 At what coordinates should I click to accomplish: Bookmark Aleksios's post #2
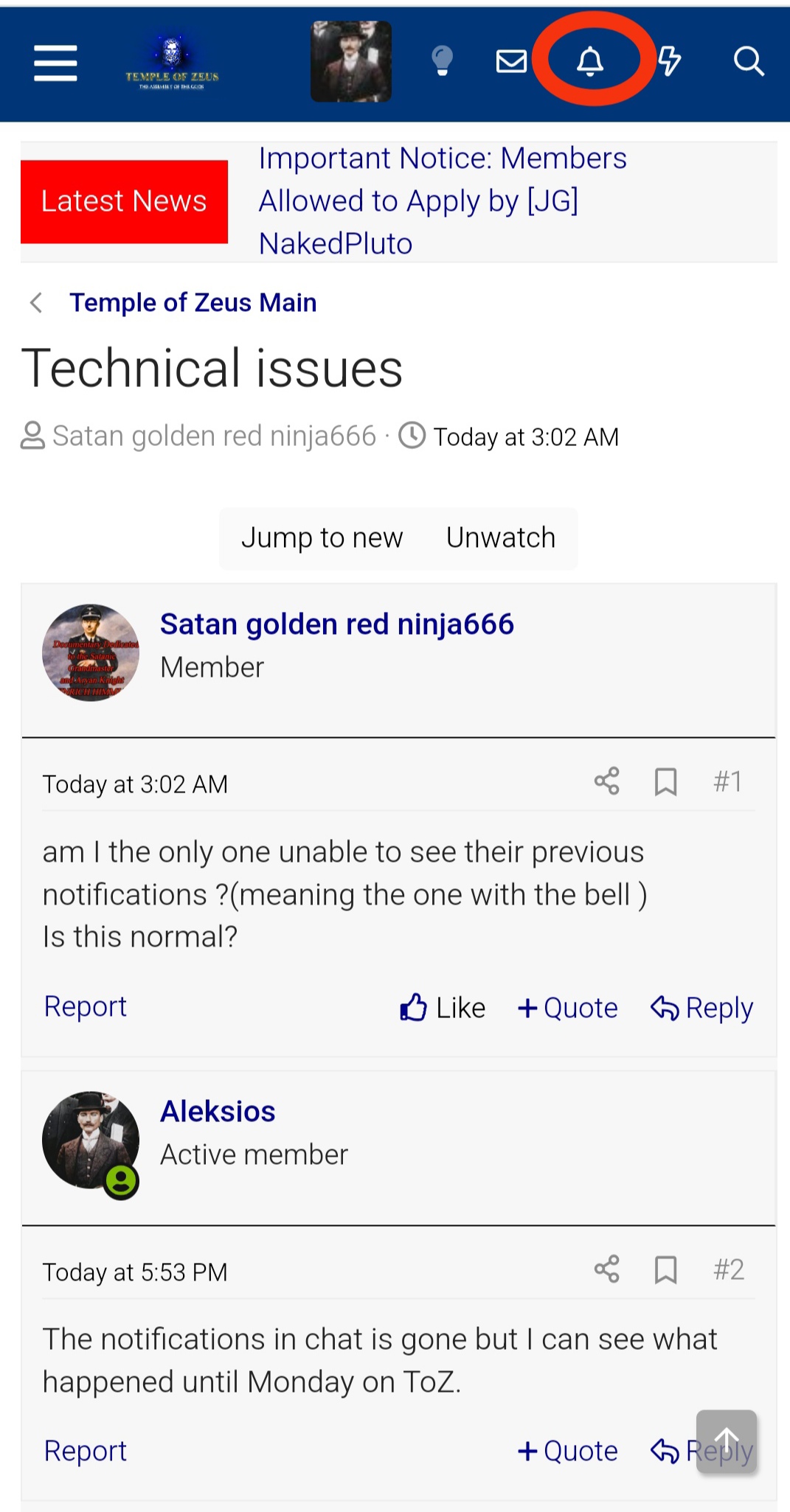[665, 1269]
